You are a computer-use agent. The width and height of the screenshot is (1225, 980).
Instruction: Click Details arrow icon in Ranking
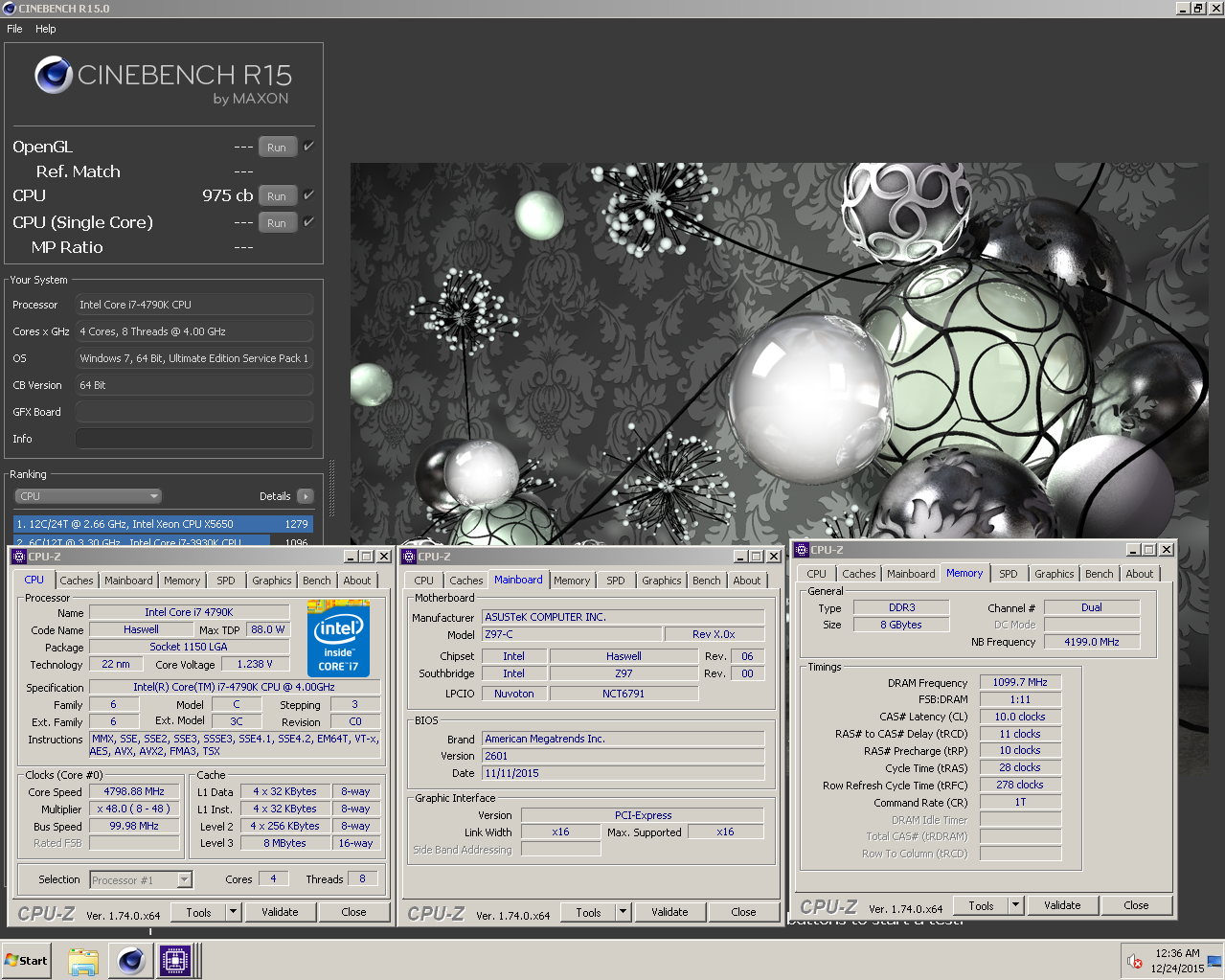pos(306,496)
